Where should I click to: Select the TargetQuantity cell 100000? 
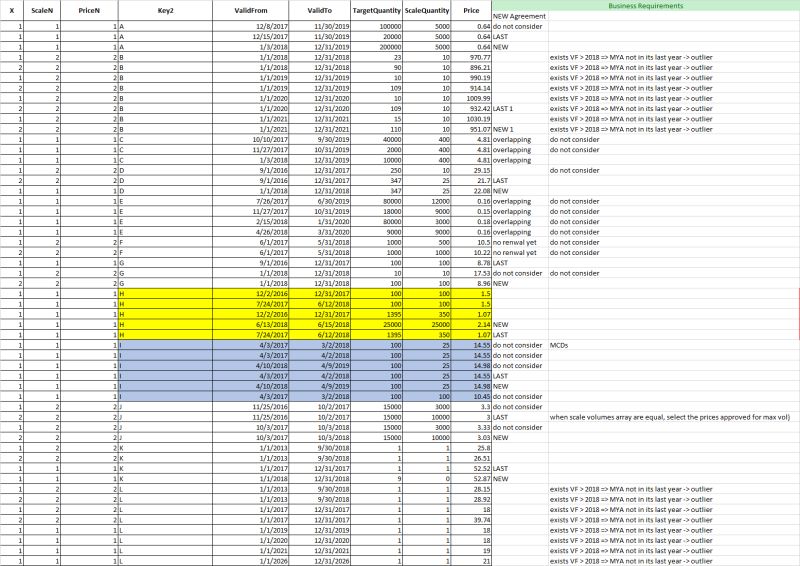click(377, 26)
